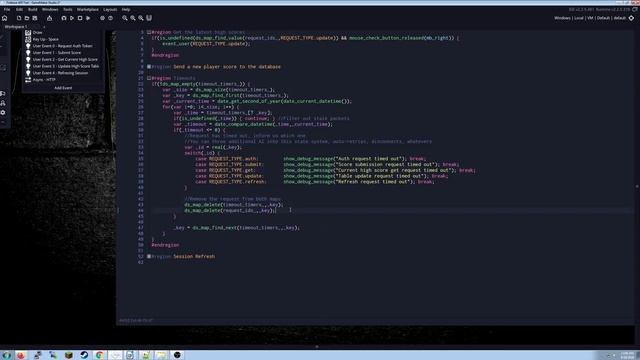Expand the Session Refresh region

click(x=149, y=256)
